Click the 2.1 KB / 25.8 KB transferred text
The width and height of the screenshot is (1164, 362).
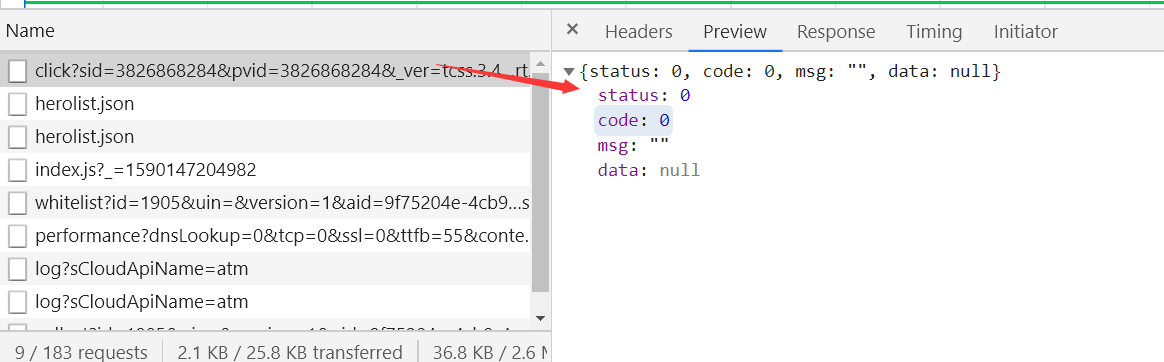pos(290,352)
